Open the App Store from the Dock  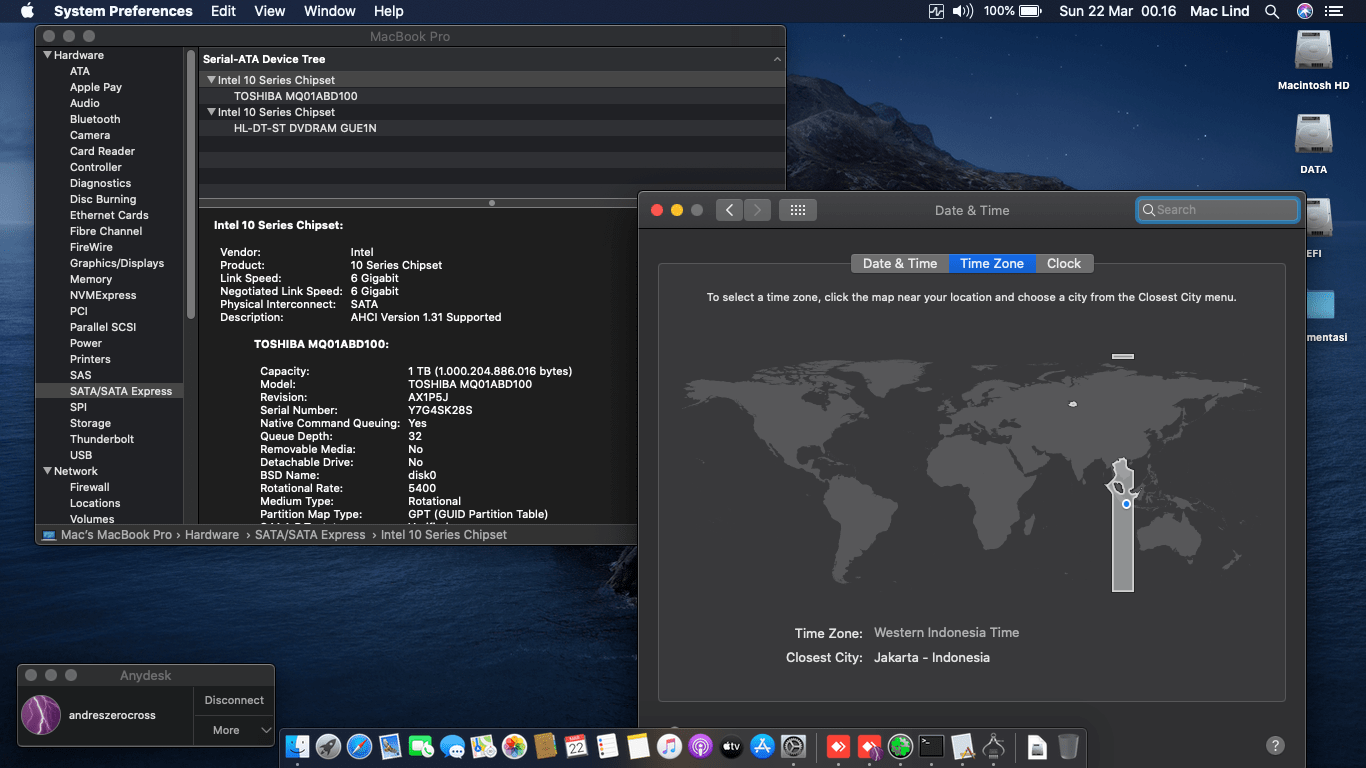click(762, 746)
